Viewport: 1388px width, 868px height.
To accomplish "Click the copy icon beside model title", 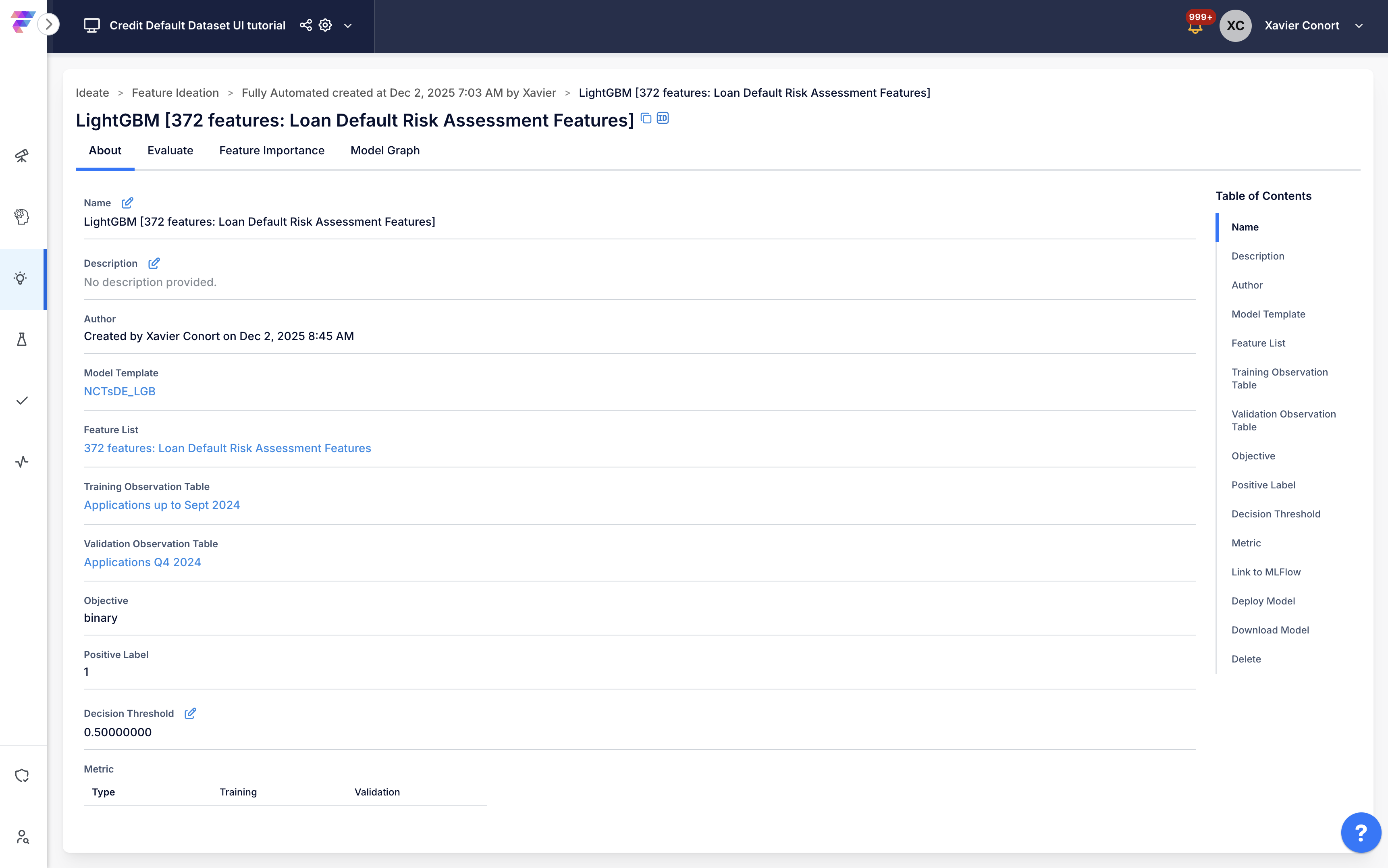I will click(x=646, y=118).
